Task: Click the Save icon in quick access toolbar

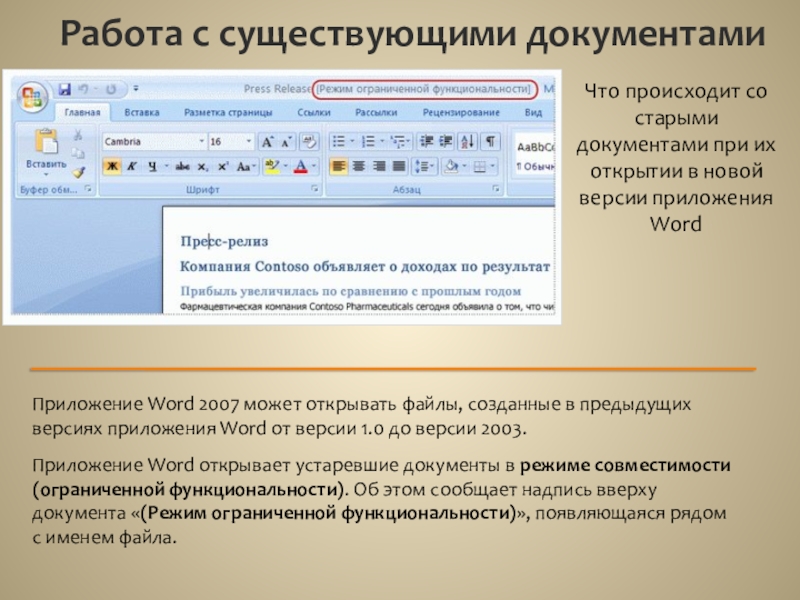Action: click(65, 89)
